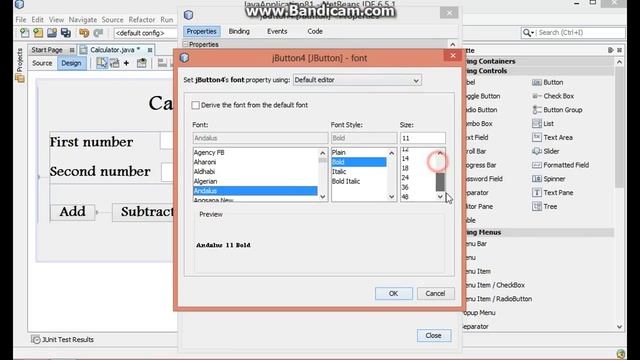Click the Font list scroll-up arrow

(x=322, y=153)
